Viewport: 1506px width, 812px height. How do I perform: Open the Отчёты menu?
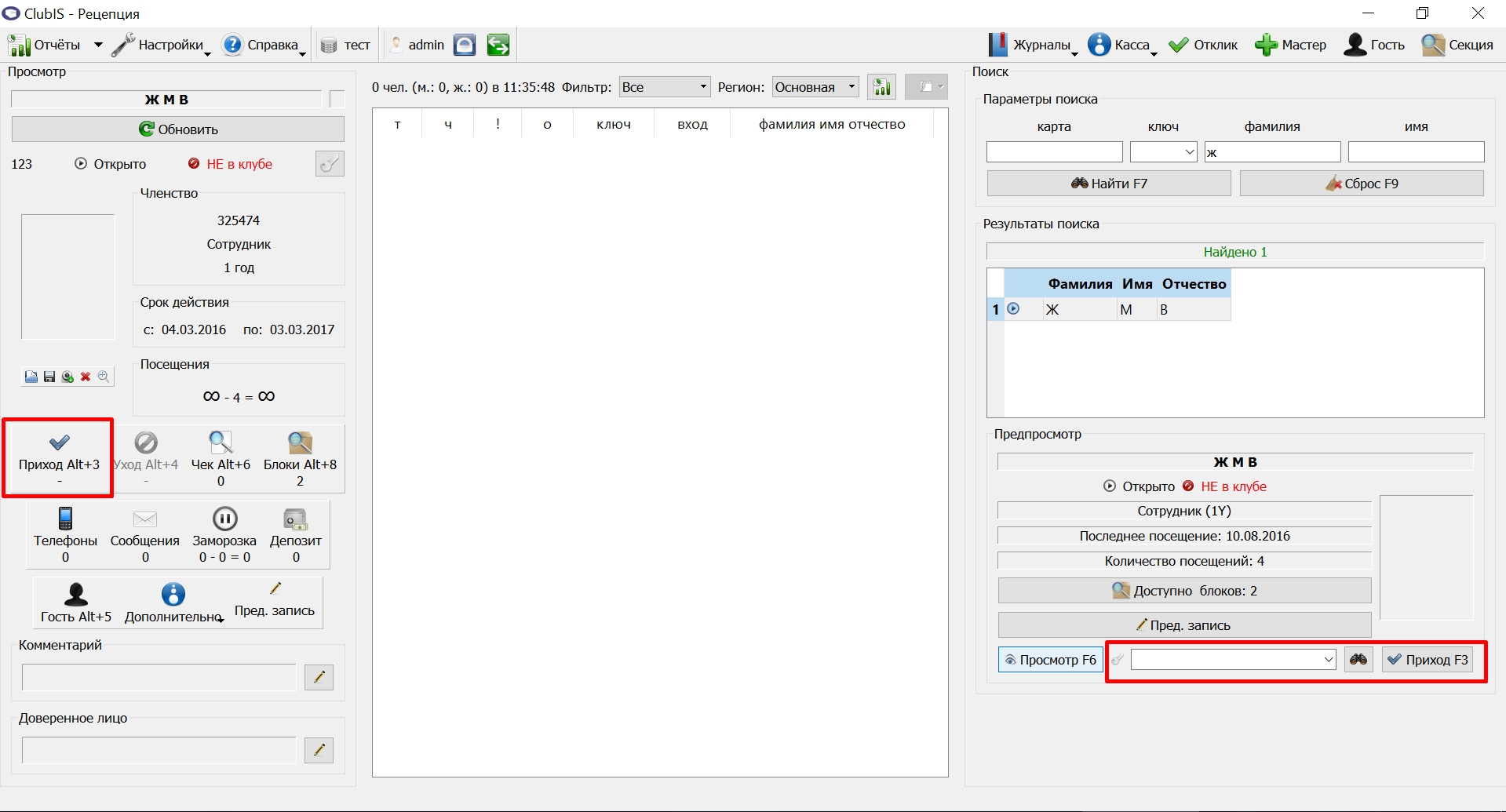[55, 45]
